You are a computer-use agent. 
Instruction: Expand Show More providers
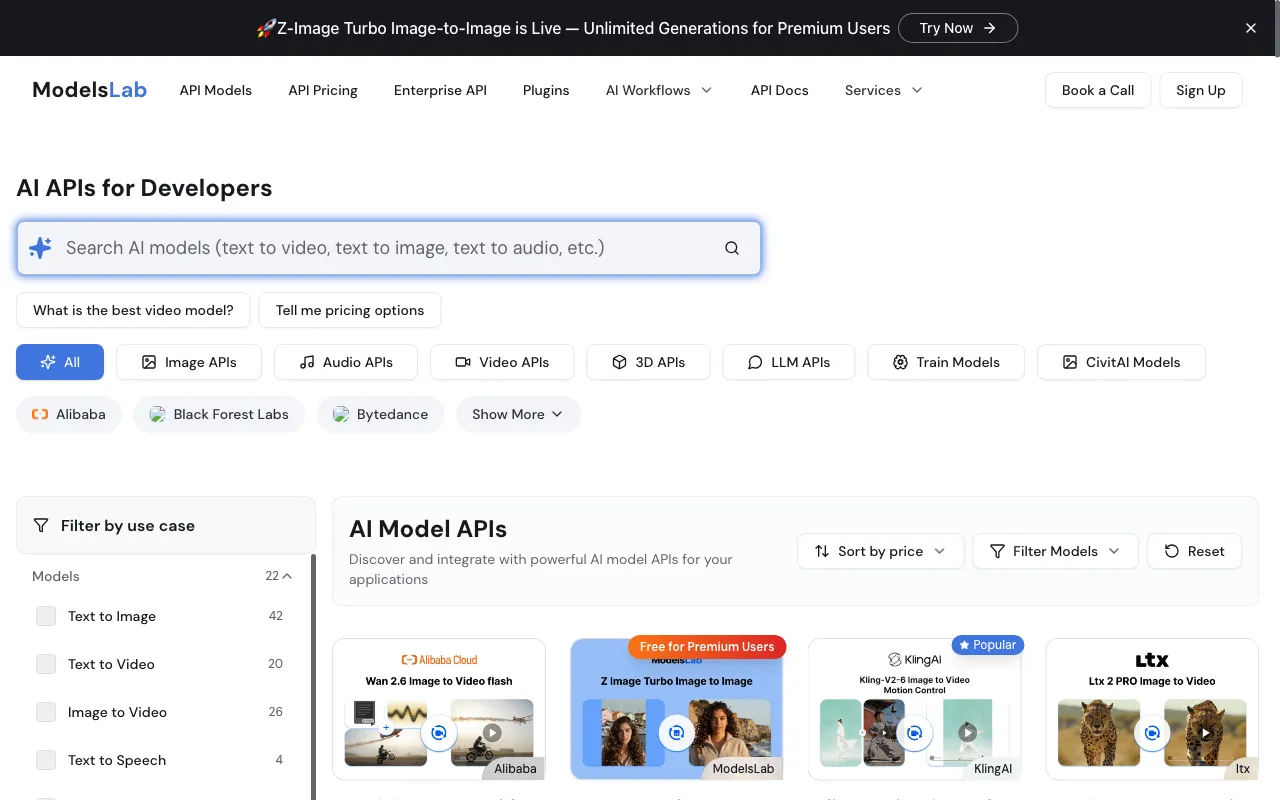tap(518, 414)
